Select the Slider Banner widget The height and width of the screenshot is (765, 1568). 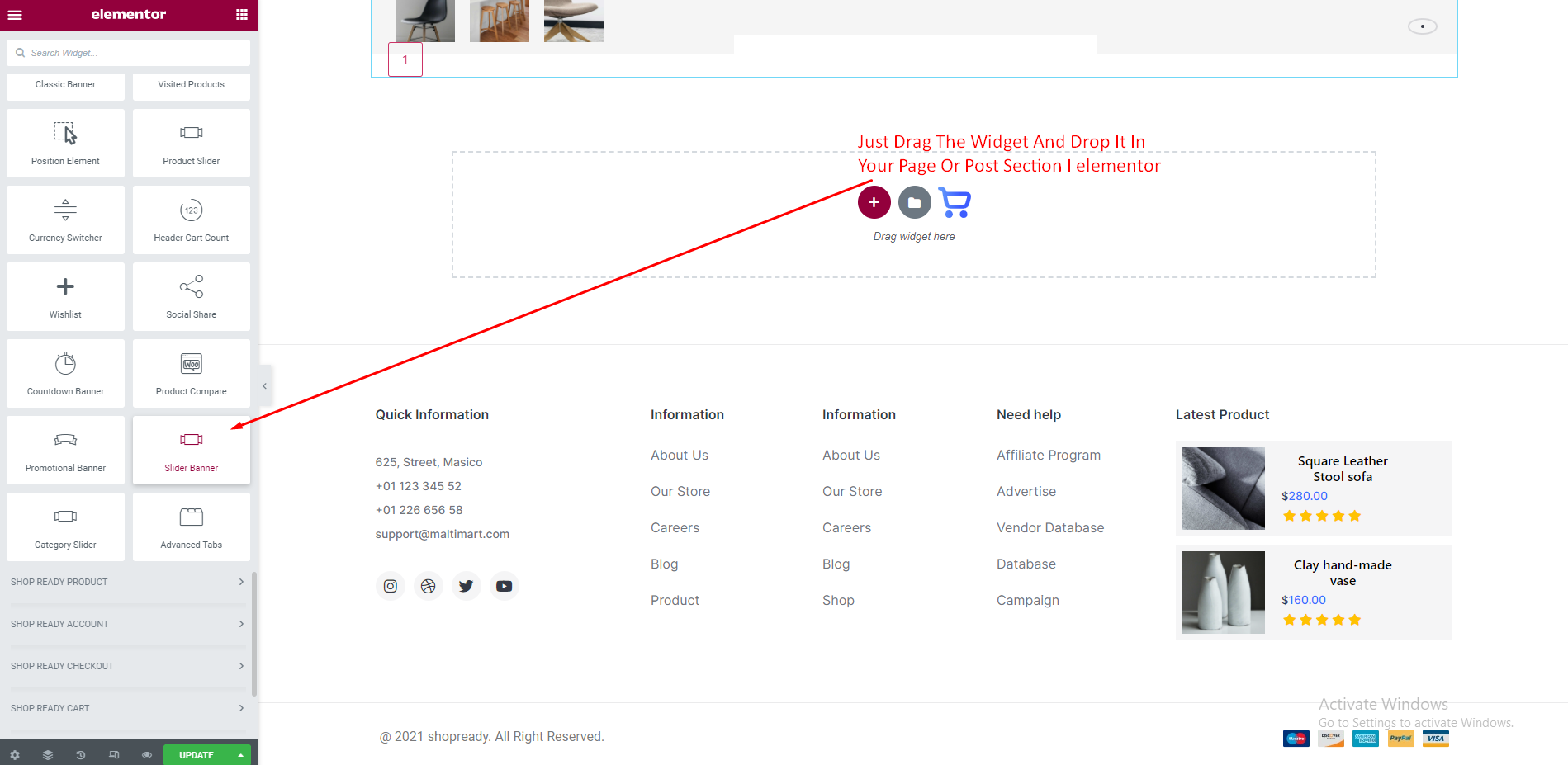pyautogui.click(x=191, y=450)
